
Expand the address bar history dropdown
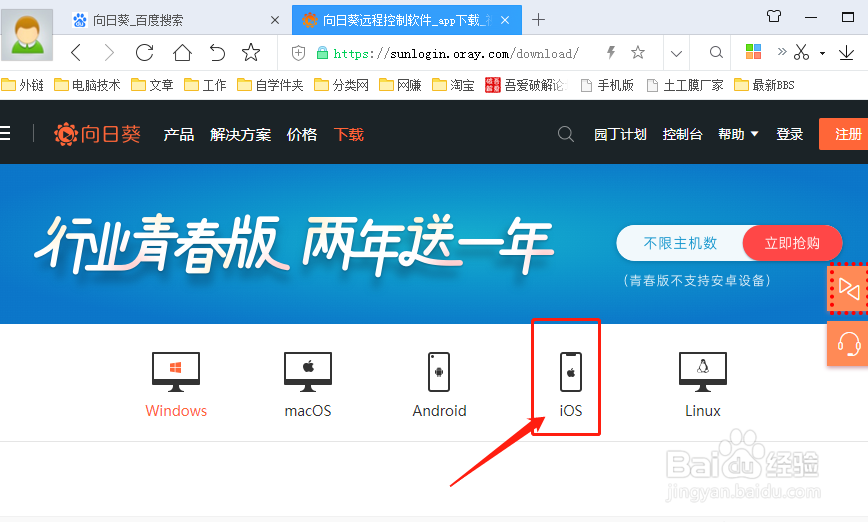pyautogui.click(x=676, y=53)
